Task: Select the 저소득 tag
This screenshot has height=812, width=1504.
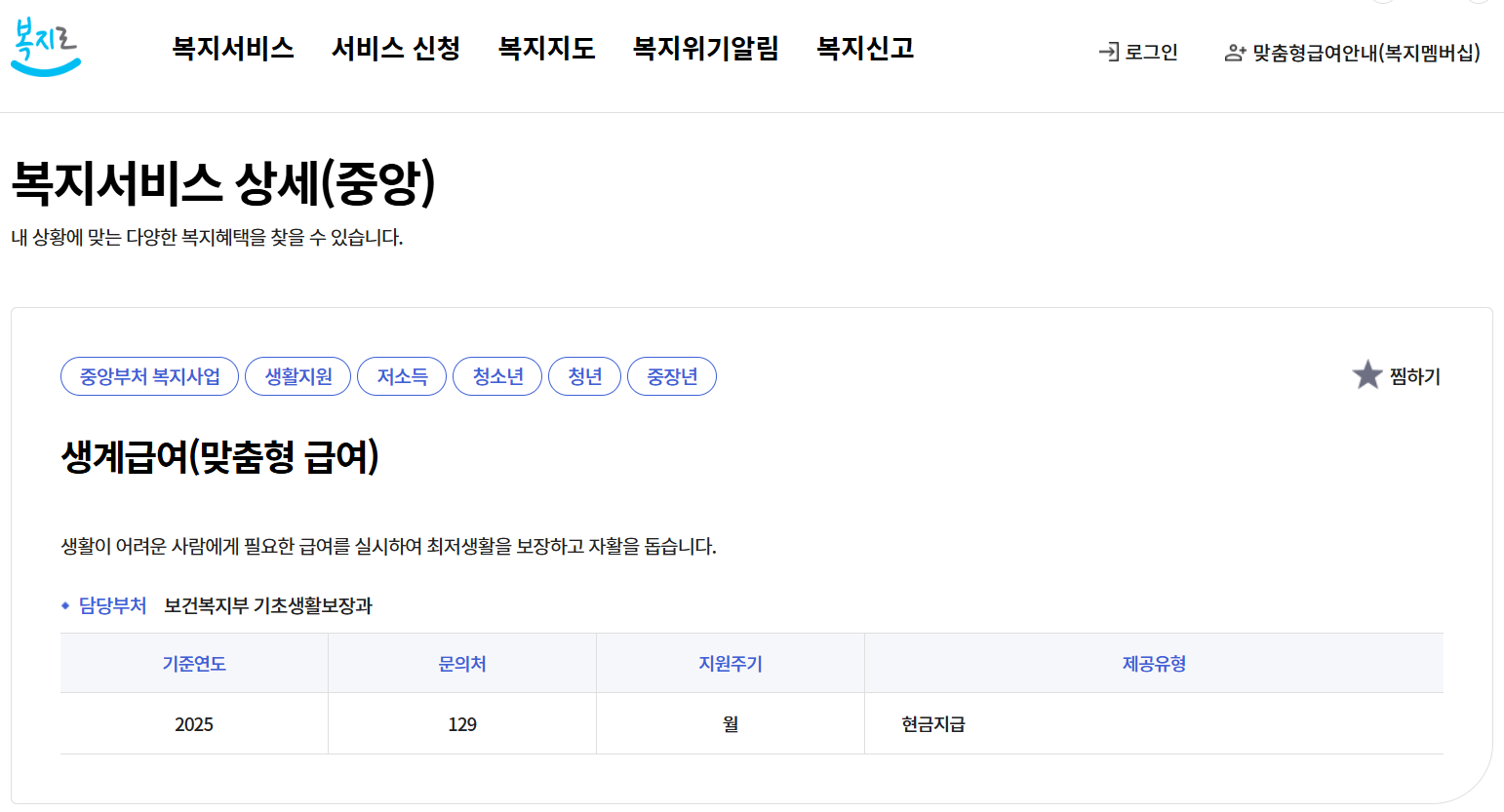Action: [x=402, y=376]
